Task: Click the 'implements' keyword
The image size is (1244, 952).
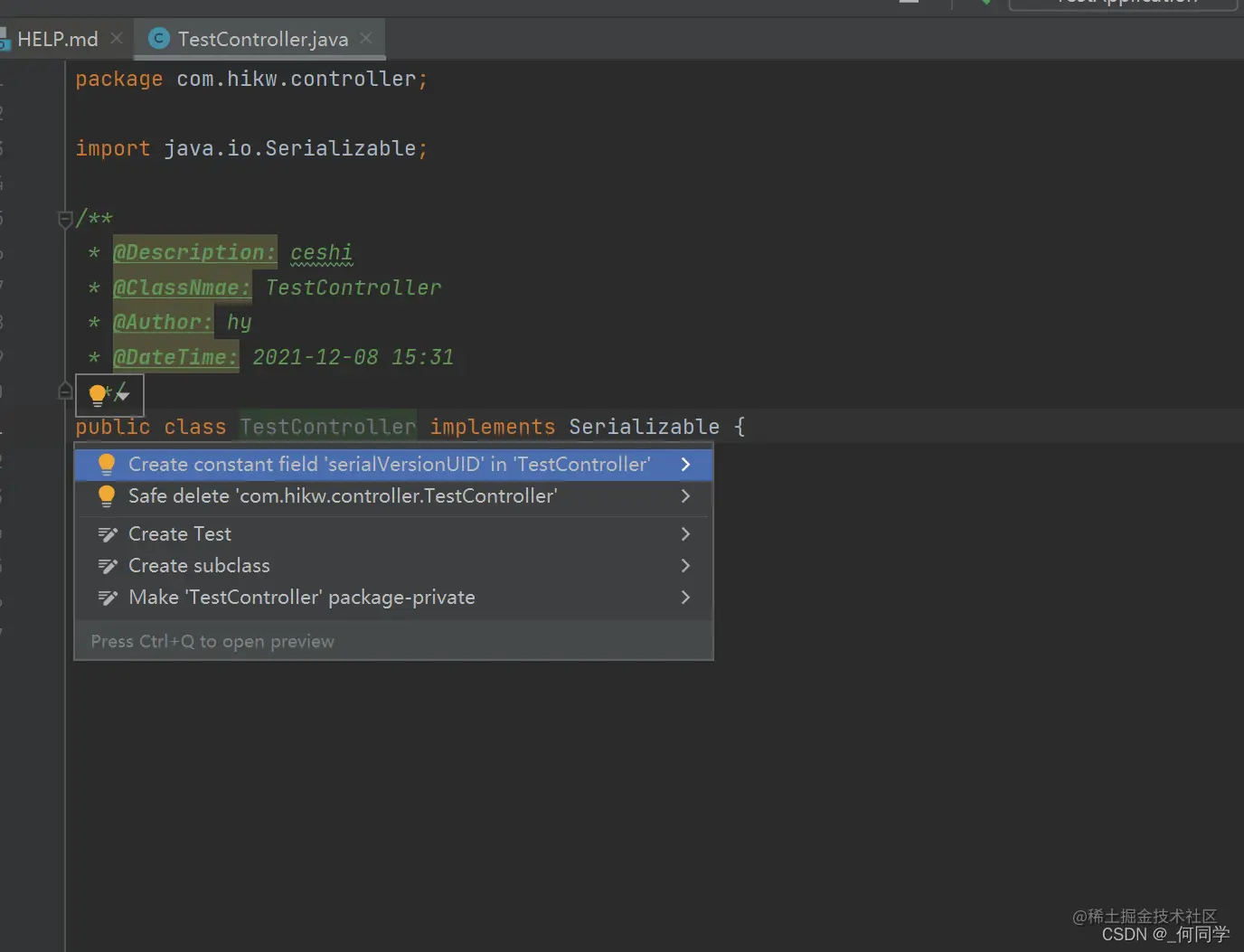Action: (493, 426)
